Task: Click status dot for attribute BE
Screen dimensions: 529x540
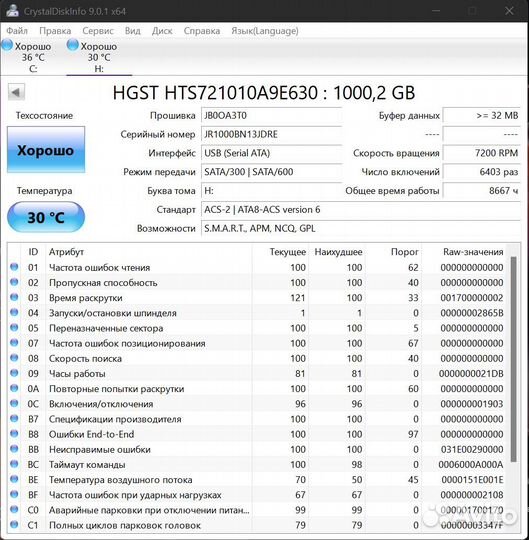Action: [14, 479]
